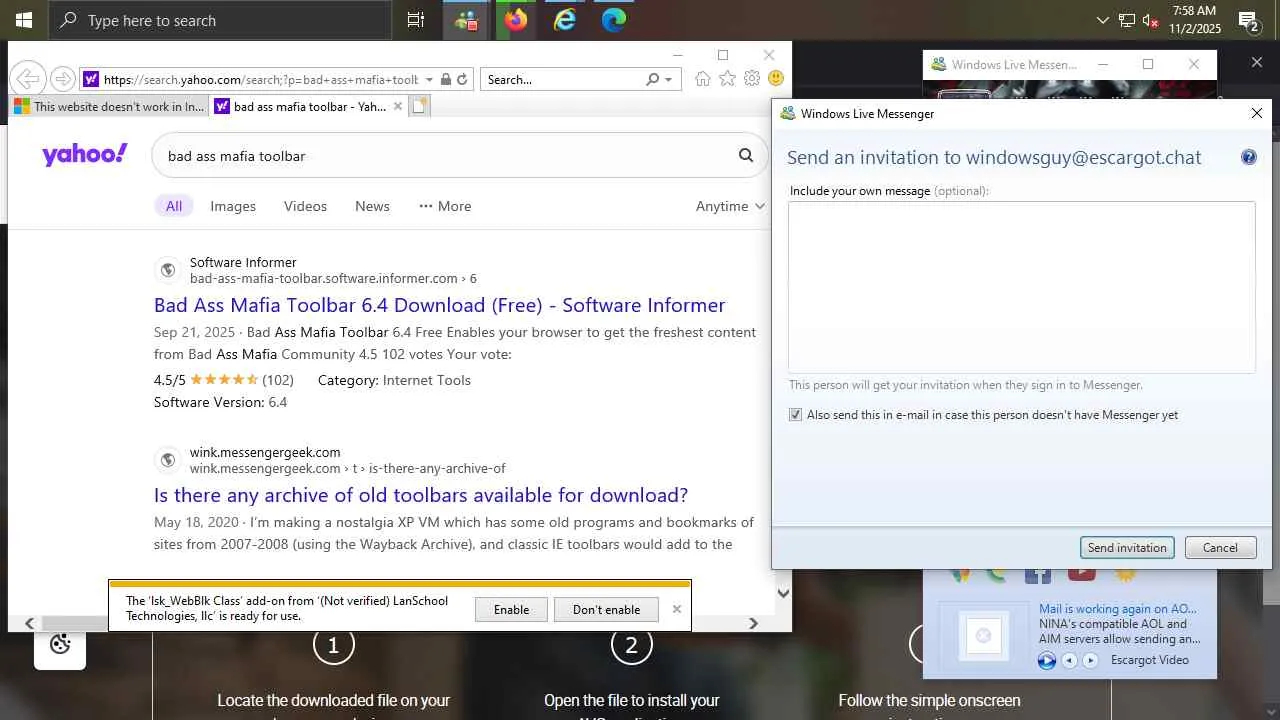
Task: Click inside the invitation message text box
Action: (x=1021, y=287)
